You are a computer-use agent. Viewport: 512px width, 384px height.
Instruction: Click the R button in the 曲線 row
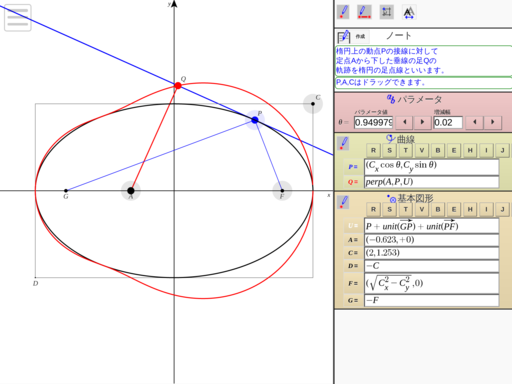pos(373,150)
